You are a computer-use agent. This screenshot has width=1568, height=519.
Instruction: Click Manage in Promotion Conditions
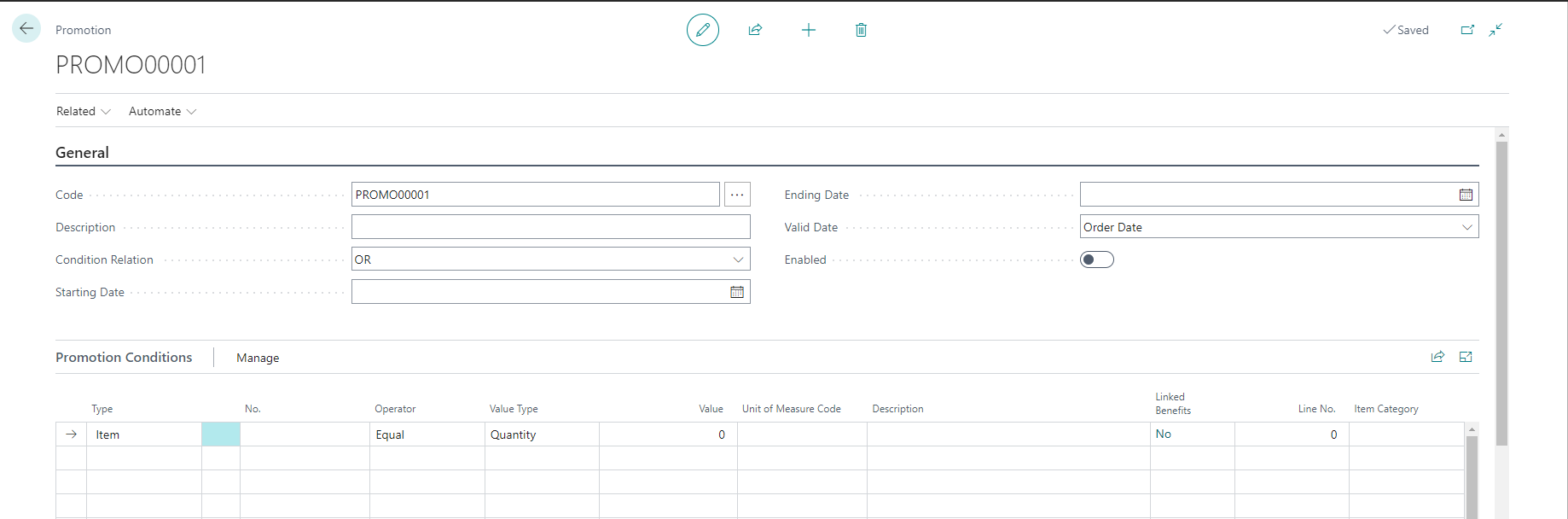pyautogui.click(x=258, y=358)
